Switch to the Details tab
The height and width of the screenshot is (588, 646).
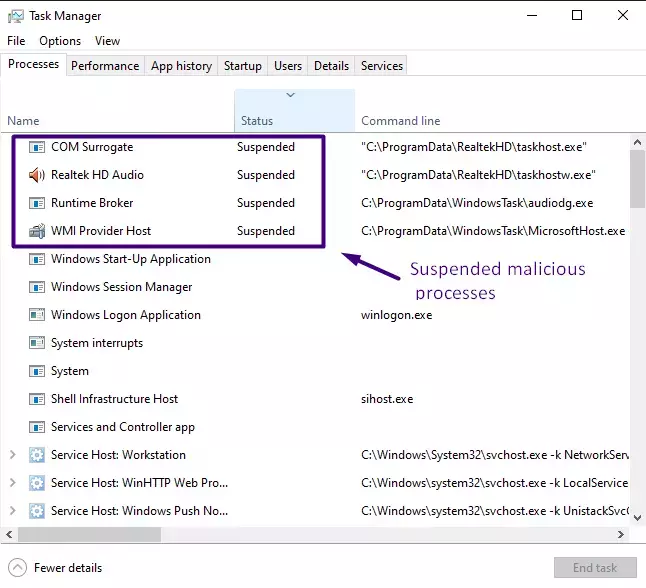click(331, 66)
